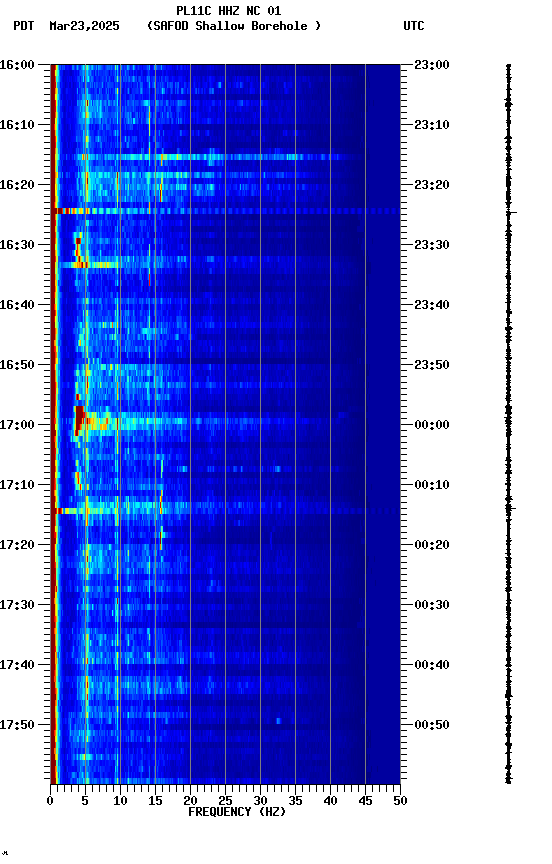Click the 00:40 UTC time label

[x=432, y=665]
